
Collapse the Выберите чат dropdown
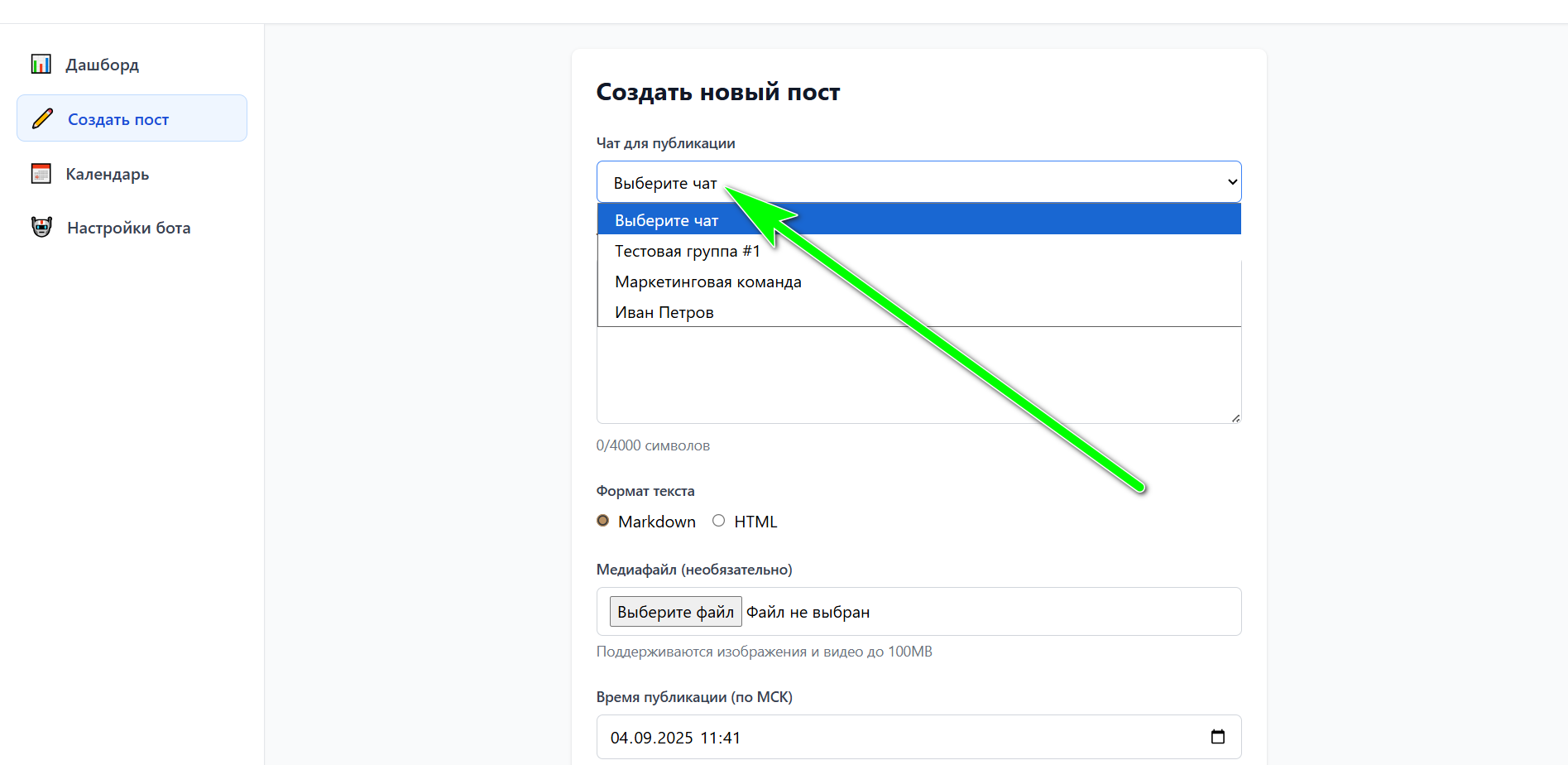click(918, 182)
